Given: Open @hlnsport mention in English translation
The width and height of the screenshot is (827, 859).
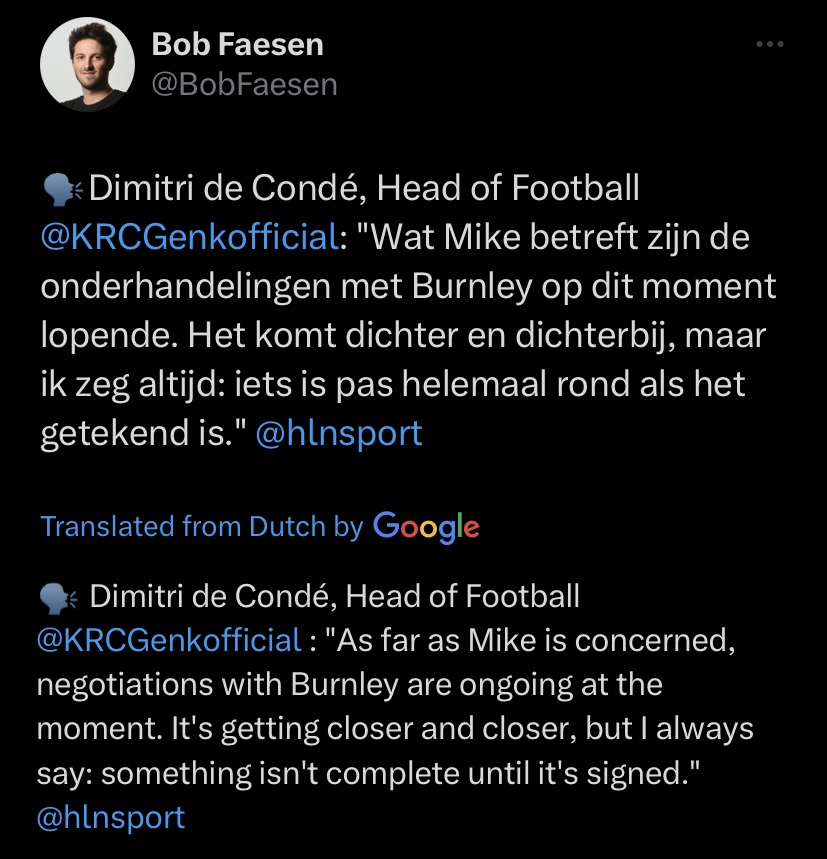Looking at the screenshot, I should (111, 817).
